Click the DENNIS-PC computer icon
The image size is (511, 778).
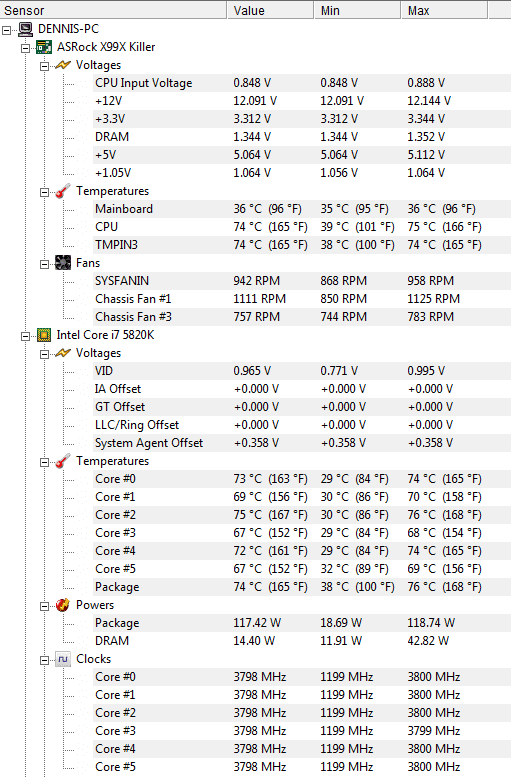click(25, 29)
